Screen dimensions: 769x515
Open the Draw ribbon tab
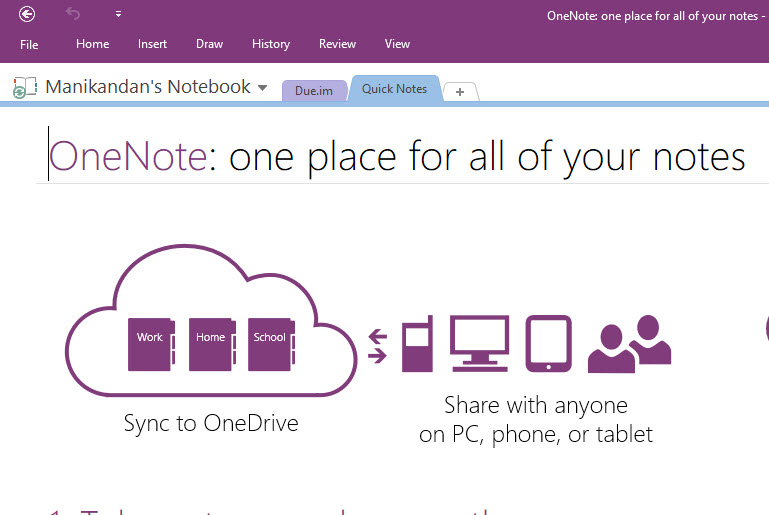coord(209,44)
